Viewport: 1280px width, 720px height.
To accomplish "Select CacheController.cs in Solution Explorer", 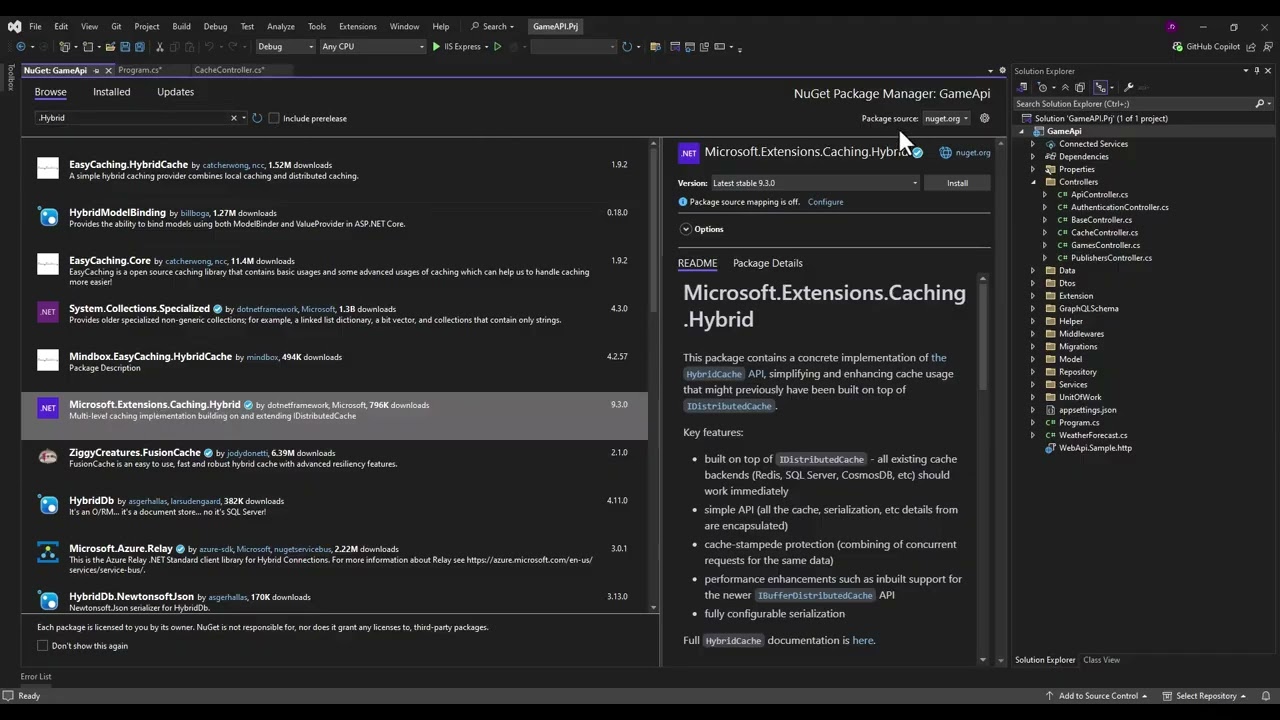I will point(1104,233).
